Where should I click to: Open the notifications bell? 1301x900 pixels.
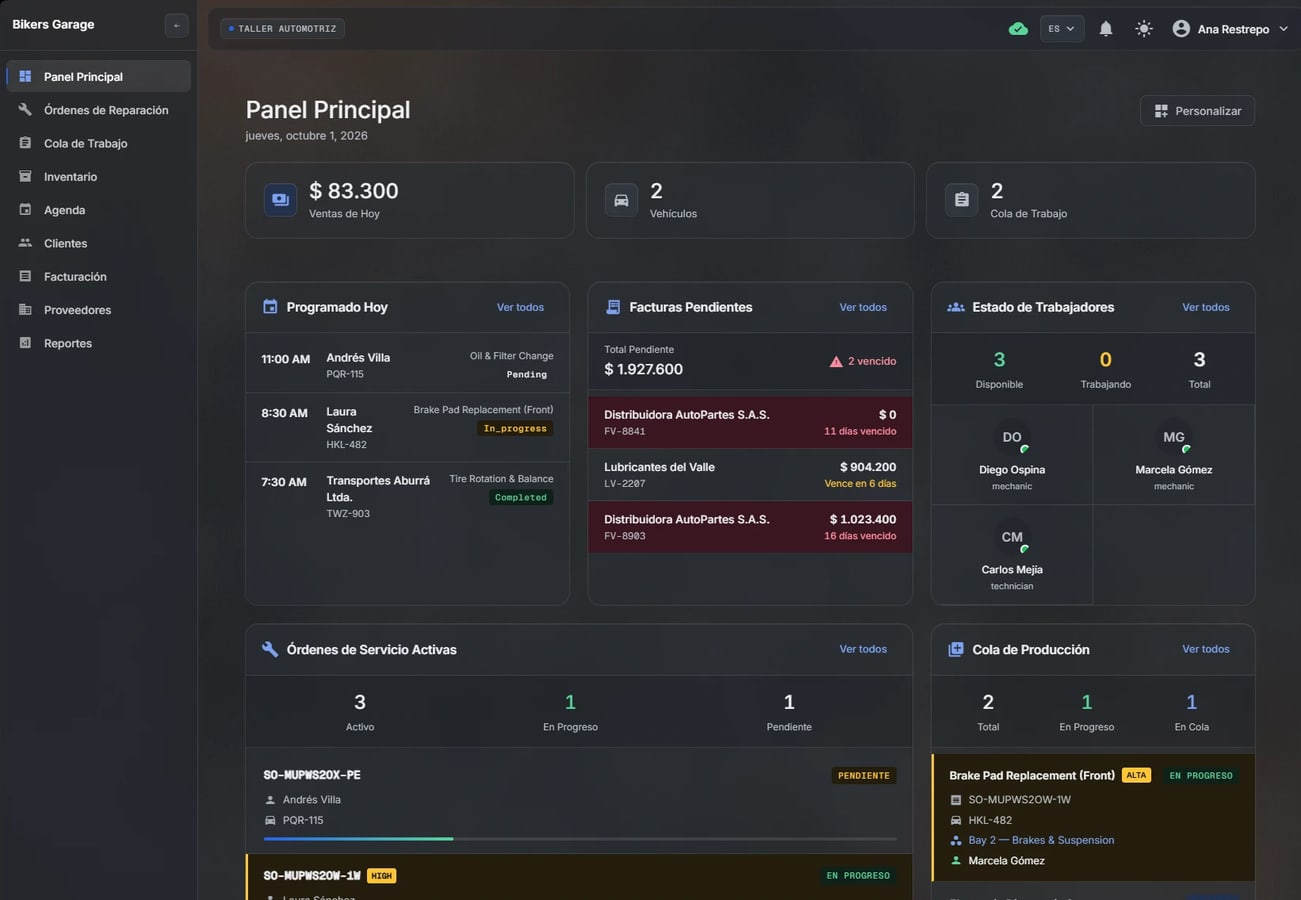point(1106,29)
